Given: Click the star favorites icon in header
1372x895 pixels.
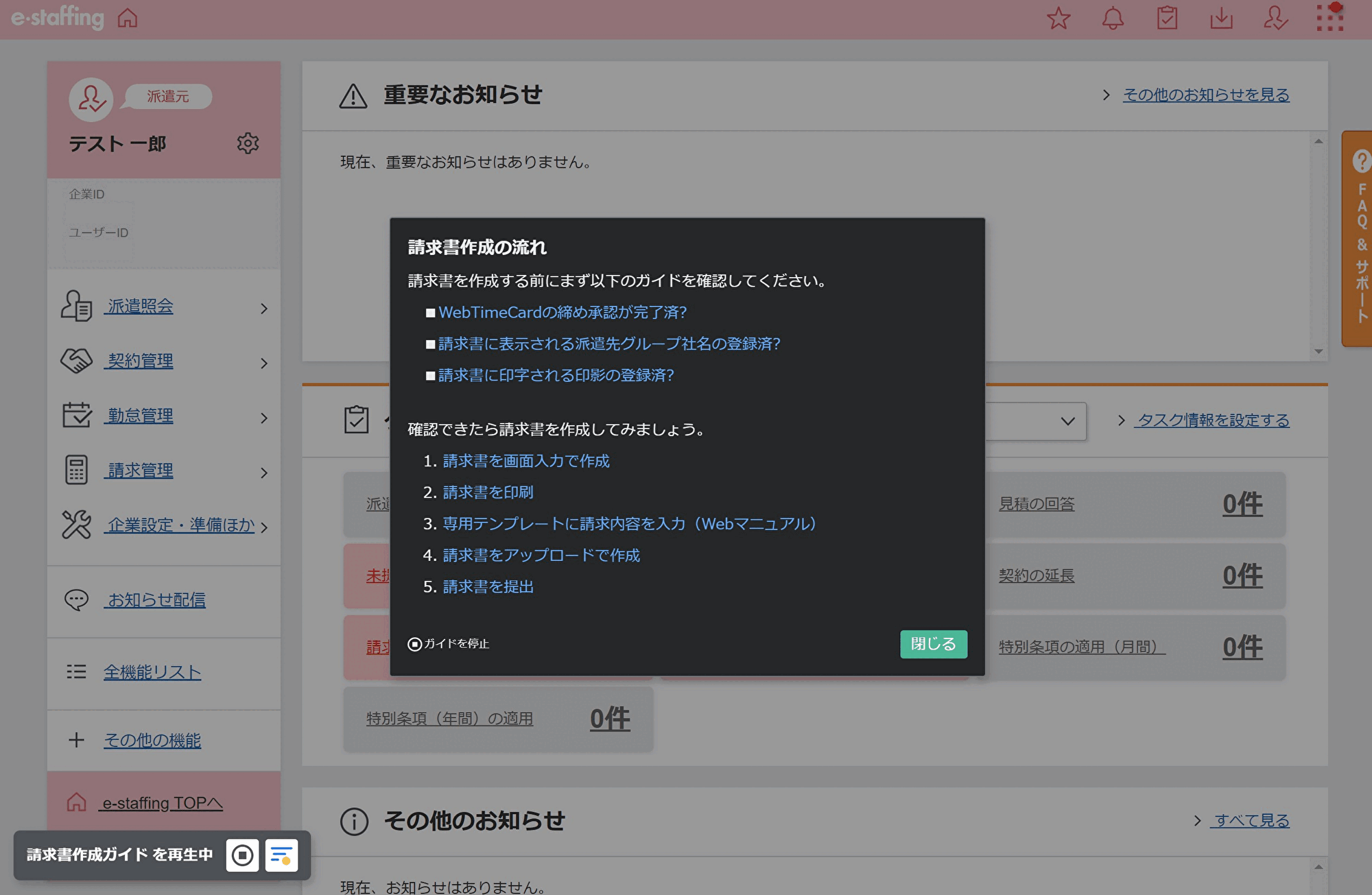Looking at the screenshot, I should (x=1058, y=19).
